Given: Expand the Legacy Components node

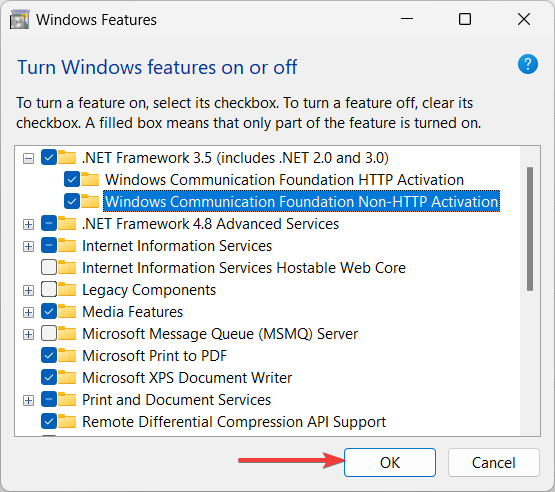Looking at the screenshot, I should tap(28, 291).
